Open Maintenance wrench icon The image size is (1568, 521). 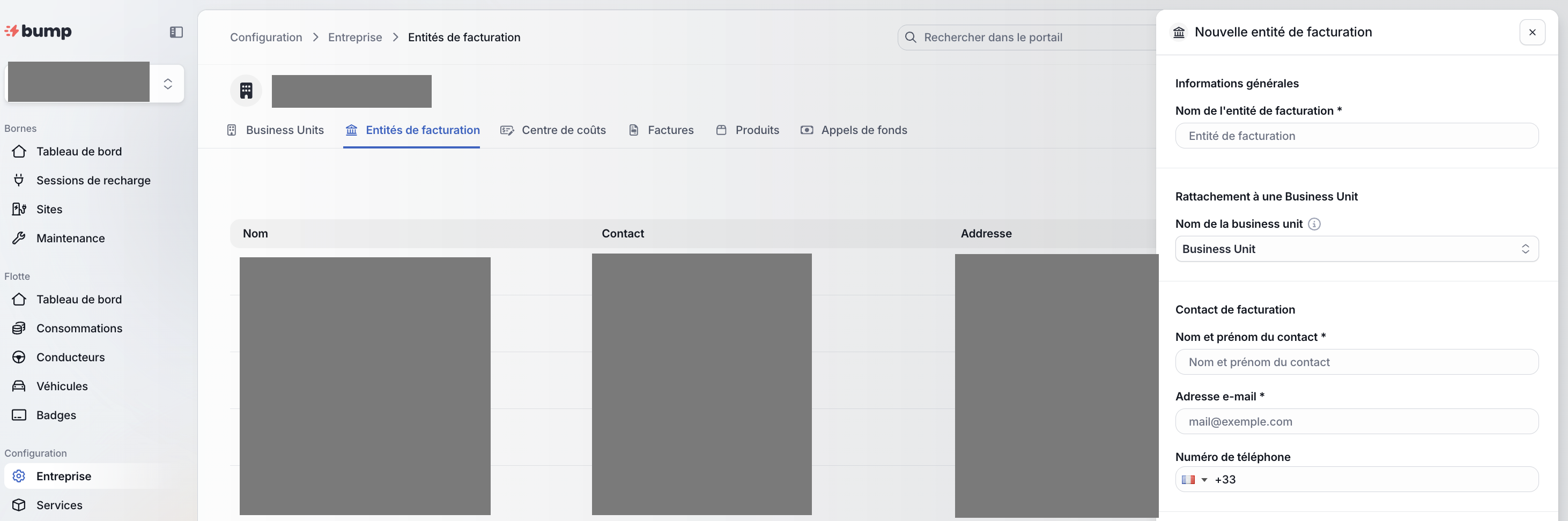pyautogui.click(x=19, y=238)
